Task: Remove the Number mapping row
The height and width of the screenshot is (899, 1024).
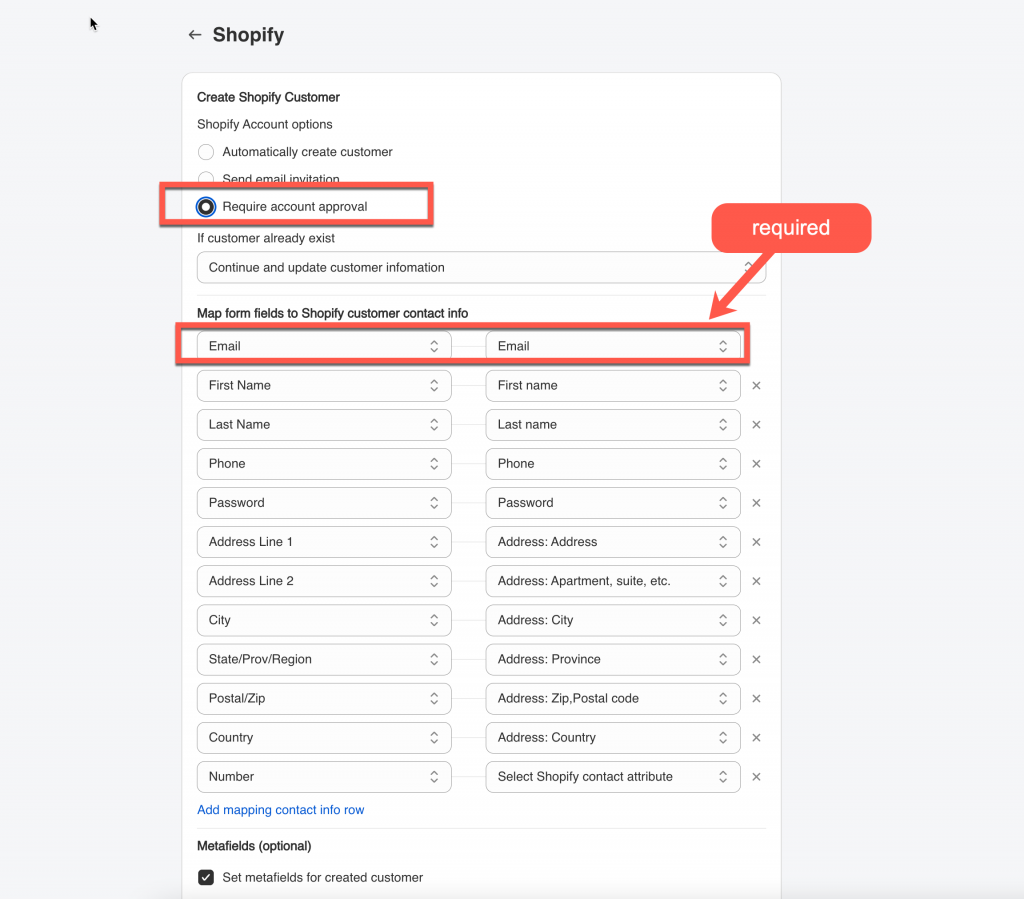Action: pyautogui.click(x=756, y=777)
